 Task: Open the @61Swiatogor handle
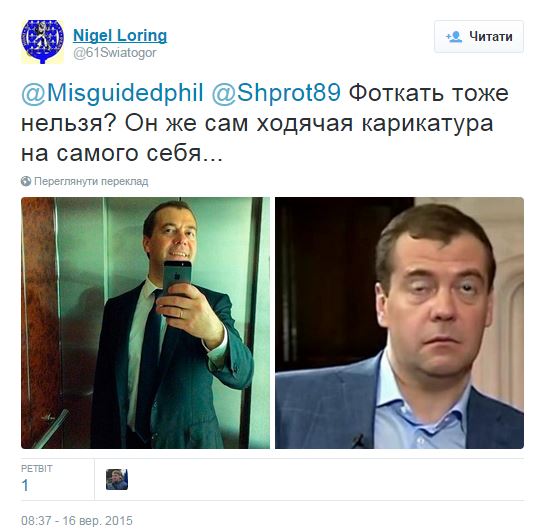115,53
